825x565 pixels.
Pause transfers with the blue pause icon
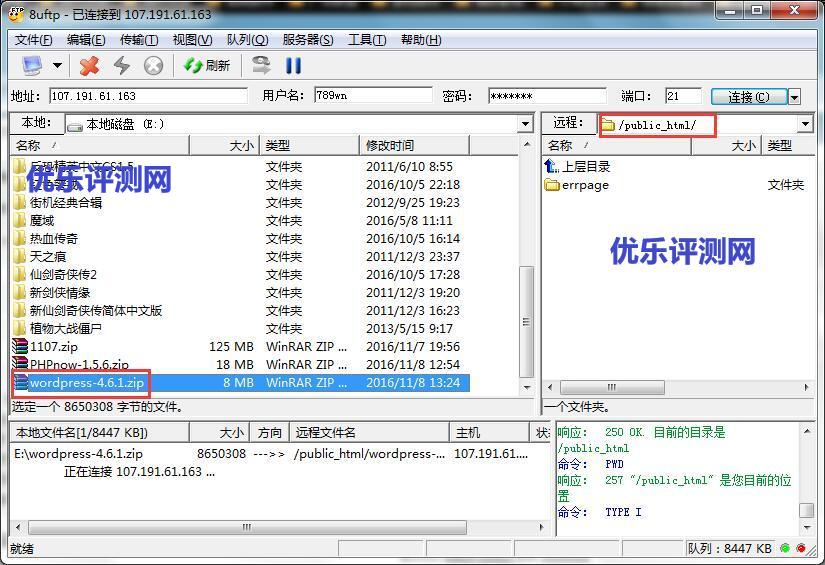(293, 66)
